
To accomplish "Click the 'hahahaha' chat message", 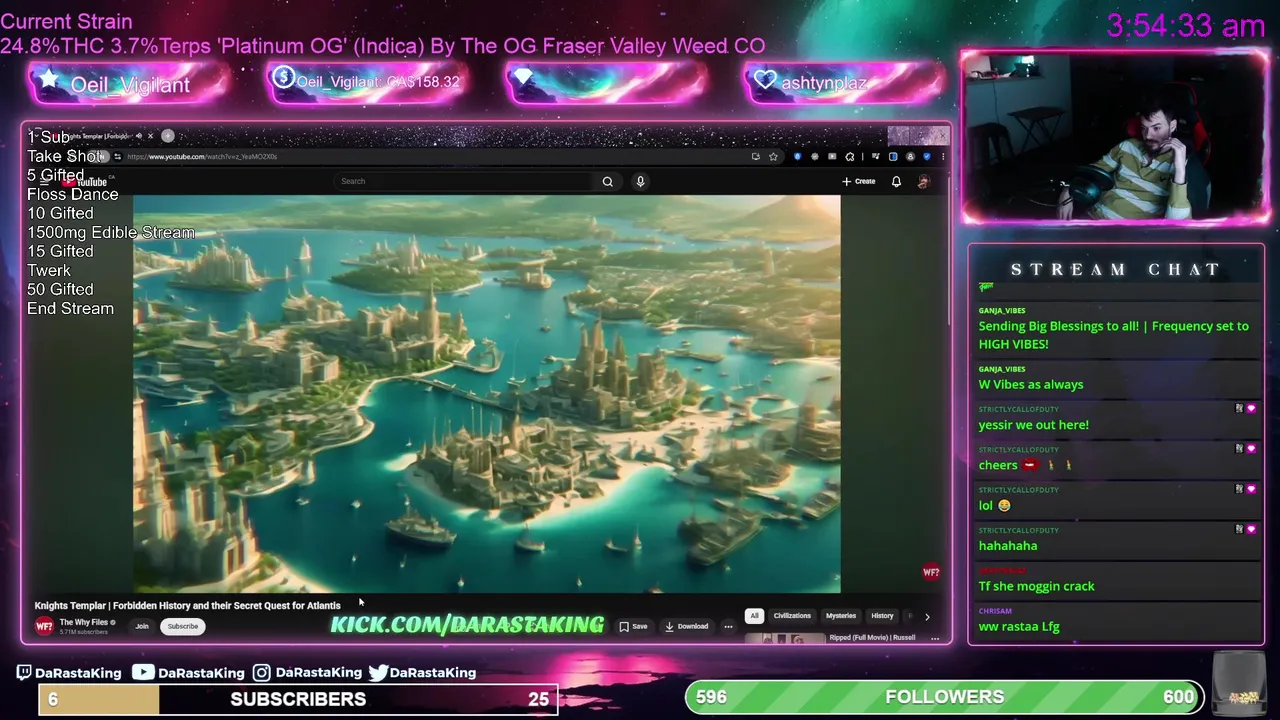I will pos(1008,546).
